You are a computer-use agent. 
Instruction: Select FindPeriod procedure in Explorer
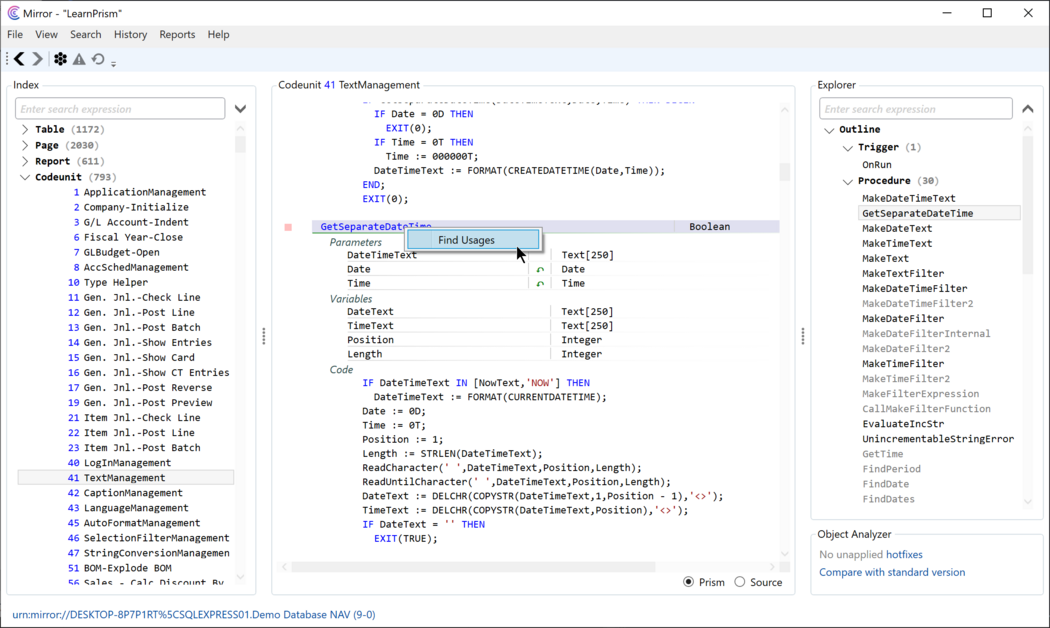click(x=891, y=469)
